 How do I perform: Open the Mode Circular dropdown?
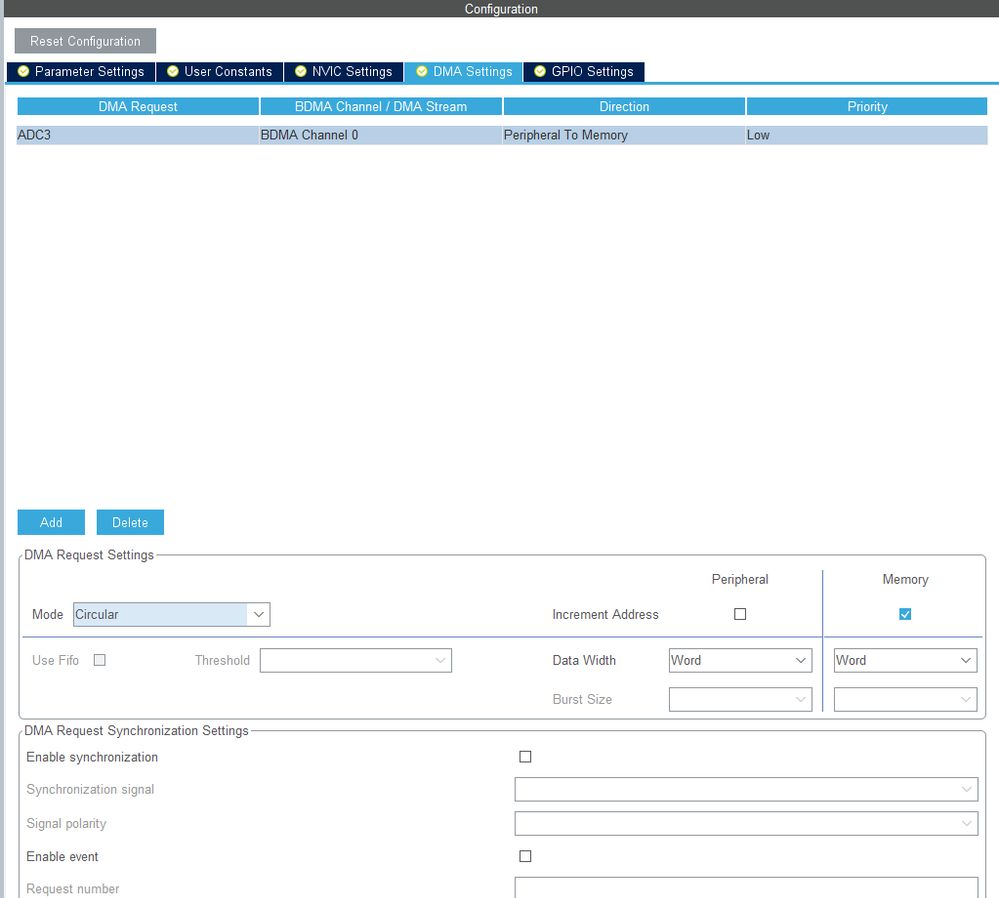click(171, 614)
